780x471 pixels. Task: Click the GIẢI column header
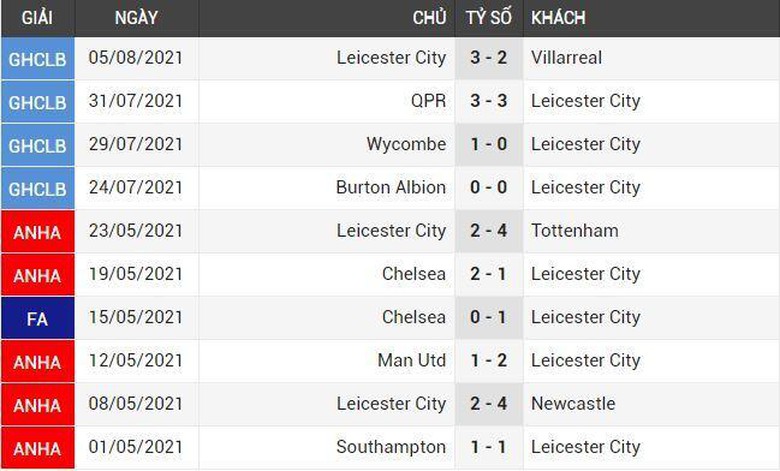point(37,18)
